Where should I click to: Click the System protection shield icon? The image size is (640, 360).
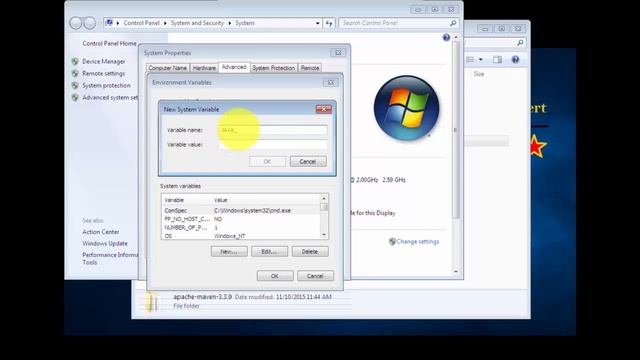pyautogui.click(x=75, y=85)
